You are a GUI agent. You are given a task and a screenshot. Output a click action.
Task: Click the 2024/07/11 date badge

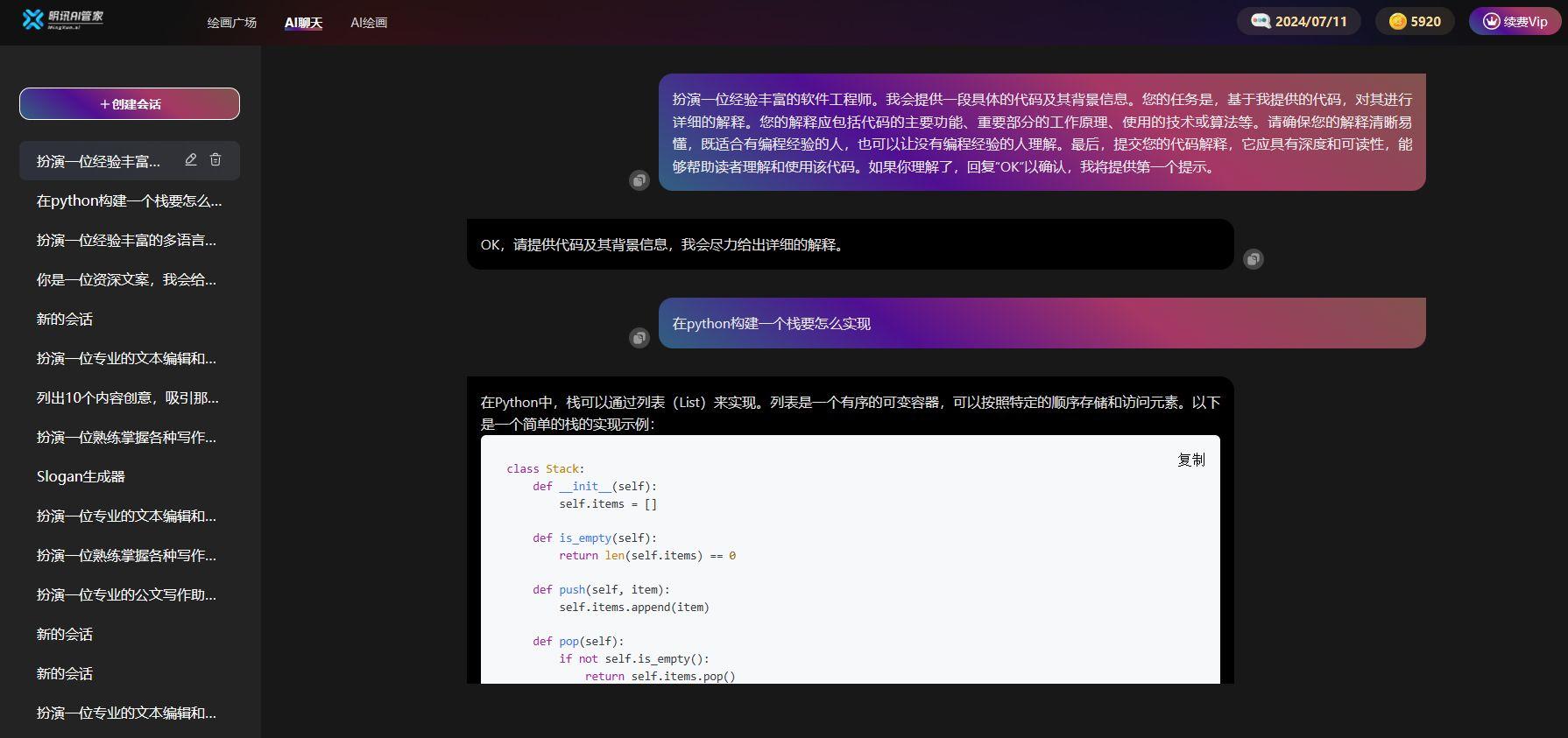1298,21
